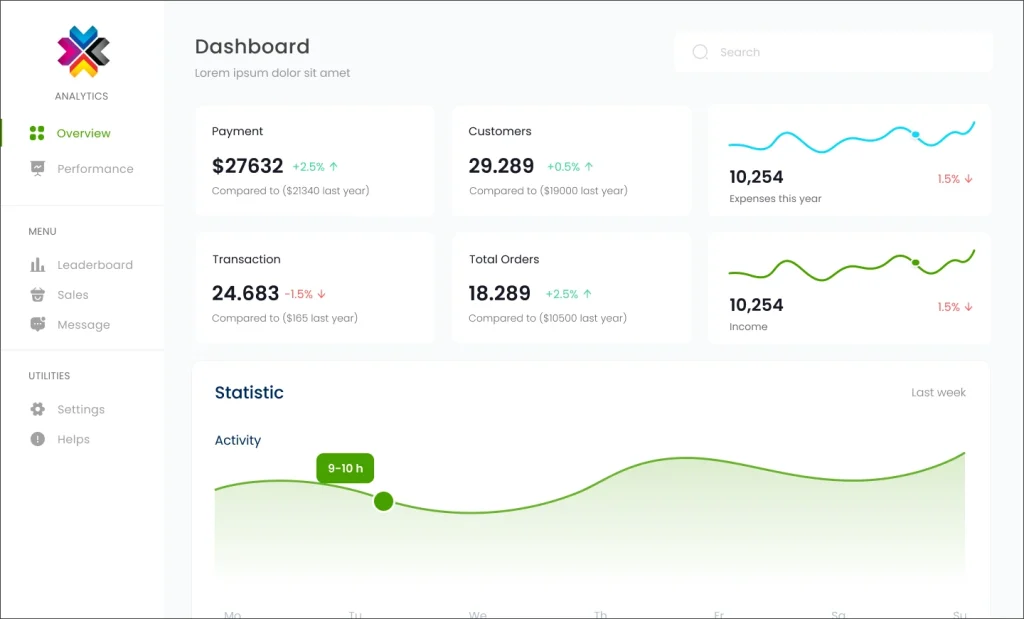
Task: Click the Message chat bubble icon
Action: click(x=38, y=325)
